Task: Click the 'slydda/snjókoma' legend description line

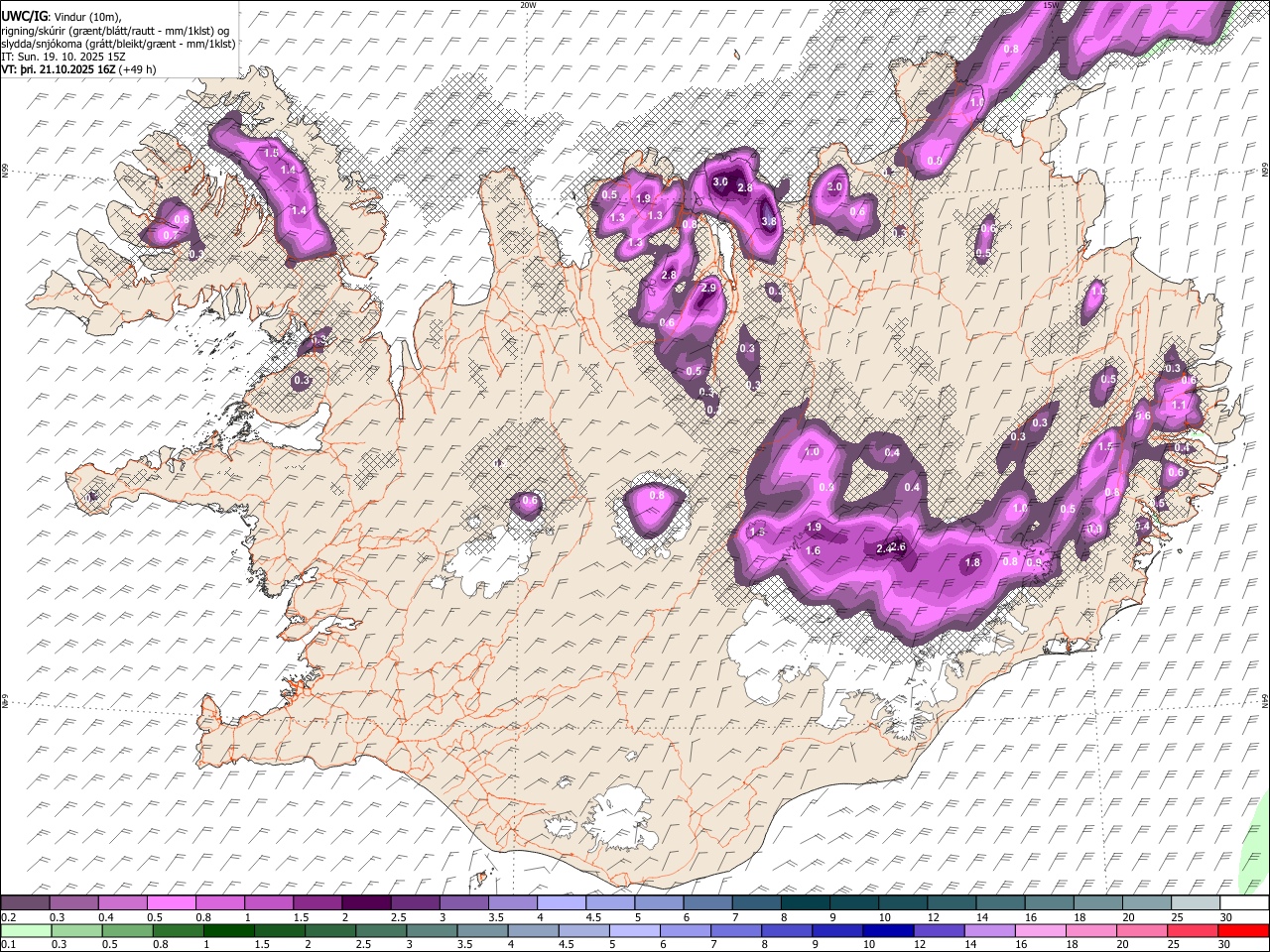Action: (x=118, y=44)
